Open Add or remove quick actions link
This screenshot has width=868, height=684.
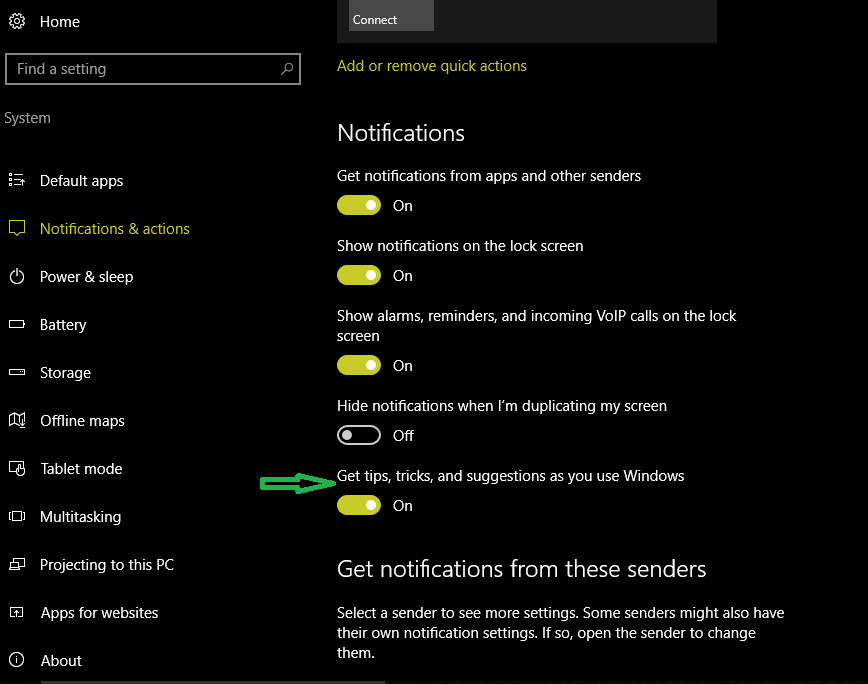coord(432,66)
